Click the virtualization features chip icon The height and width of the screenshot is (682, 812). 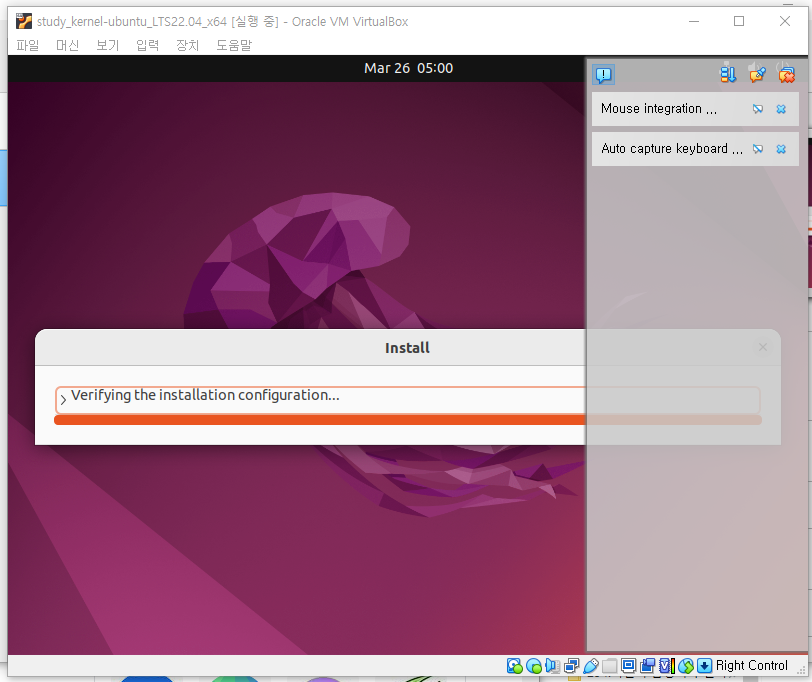coord(665,665)
